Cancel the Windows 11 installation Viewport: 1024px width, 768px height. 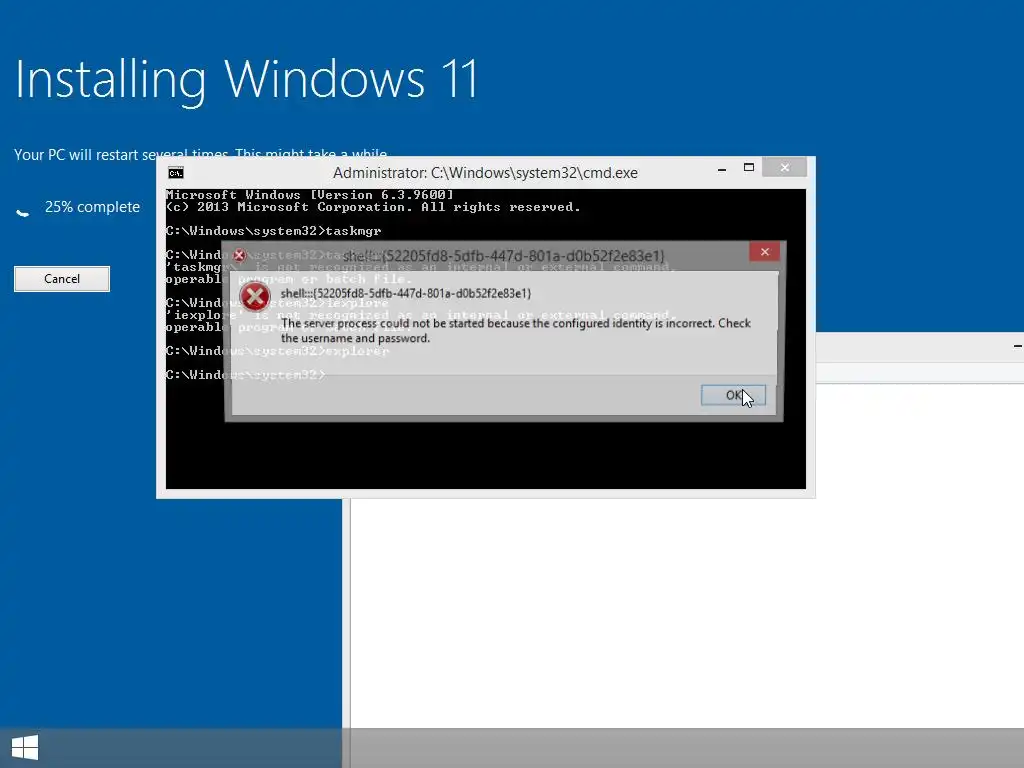tap(62, 279)
